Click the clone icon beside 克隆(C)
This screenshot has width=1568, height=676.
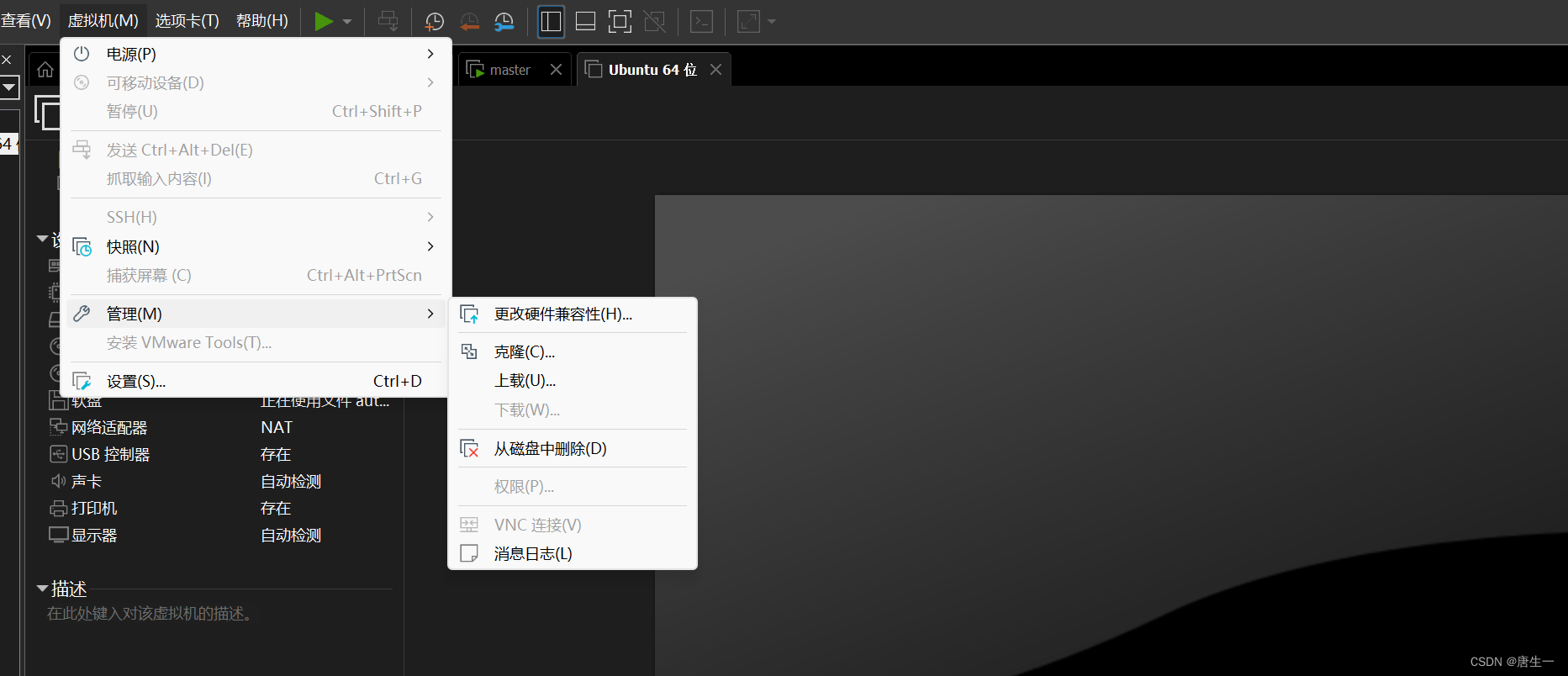[x=469, y=351]
